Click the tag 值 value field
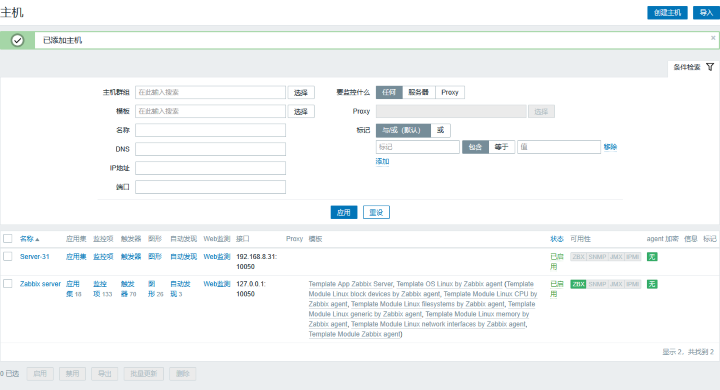720x390 pixels. point(559,147)
